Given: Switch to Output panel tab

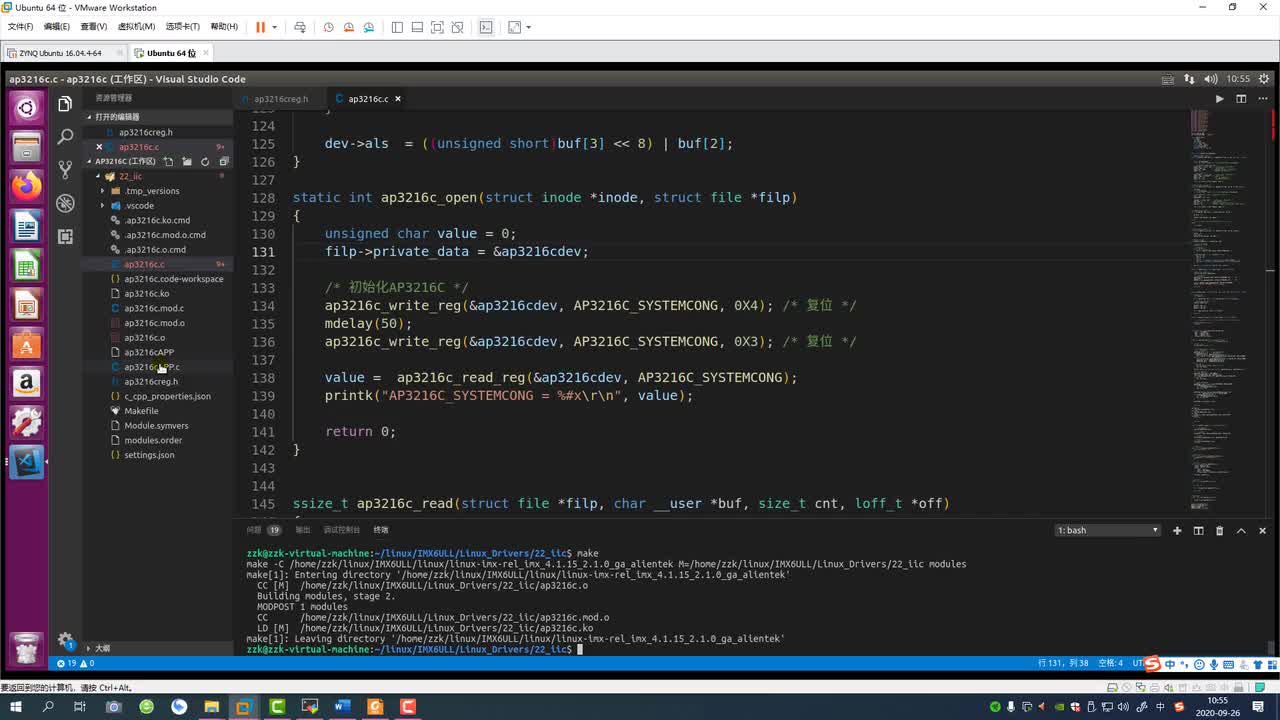Looking at the screenshot, I should tap(303, 530).
